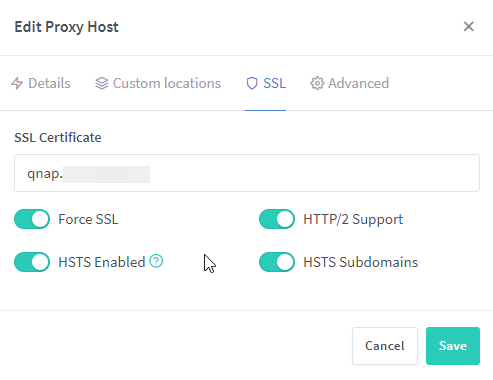Viewport: 493px width, 380px height.
Task: Save the proxy host settings
Action: pyautogui.click(x=453, y=346)
